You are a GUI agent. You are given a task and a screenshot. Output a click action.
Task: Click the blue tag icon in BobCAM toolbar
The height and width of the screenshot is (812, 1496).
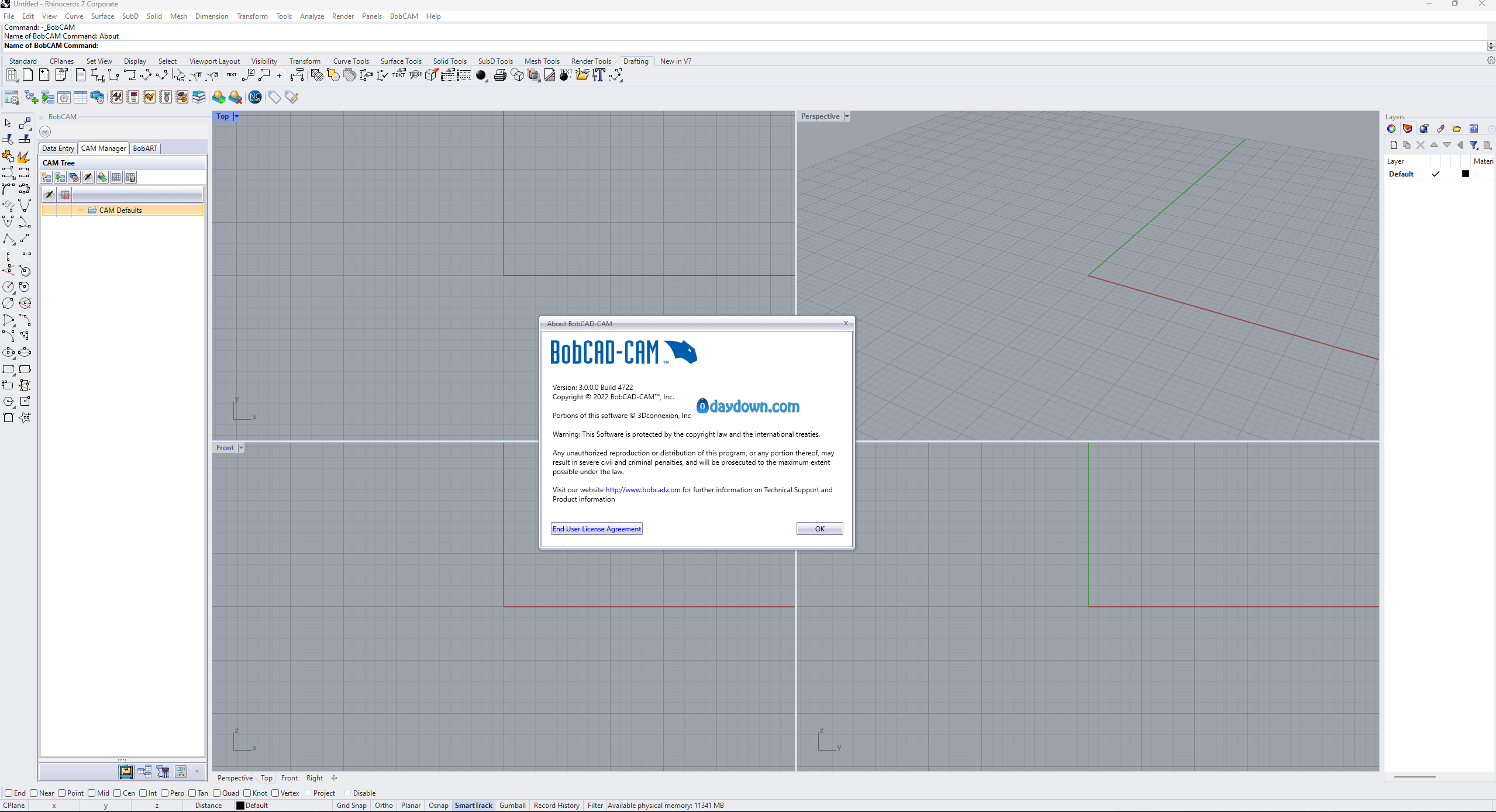pos(274,97)
